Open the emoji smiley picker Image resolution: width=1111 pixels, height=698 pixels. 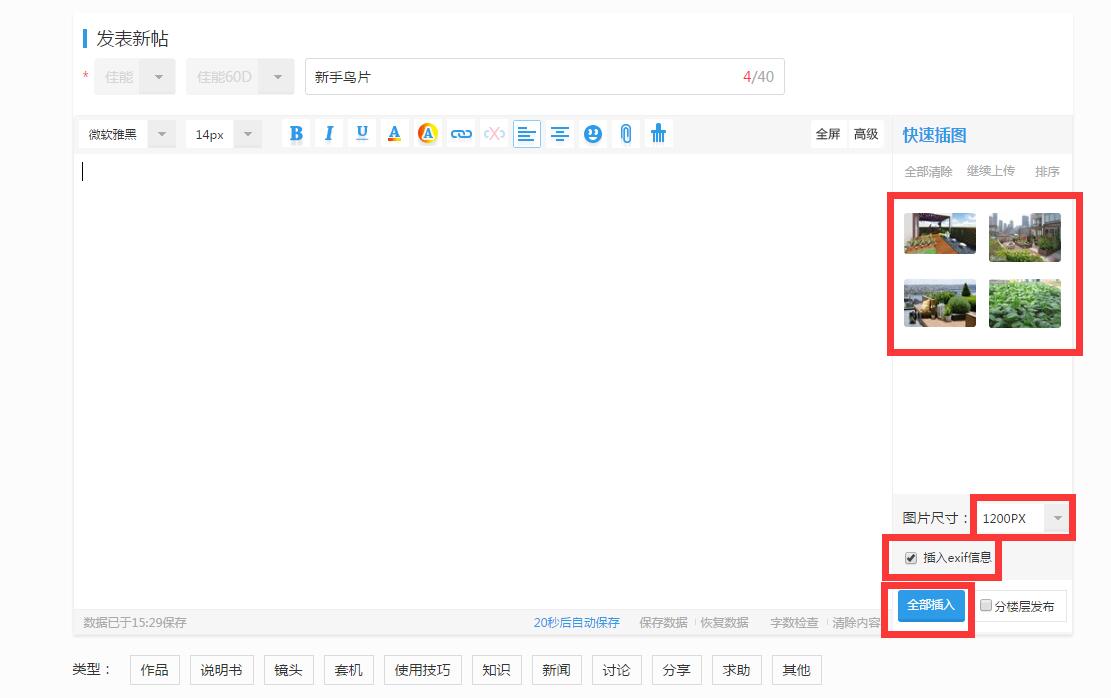[593, 133]
